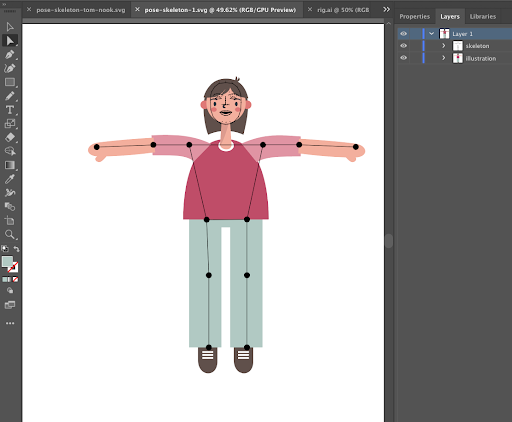Open the Edit Toolbar three-dots menu
This screenshot has width=512, height=422.
point(10,323)
